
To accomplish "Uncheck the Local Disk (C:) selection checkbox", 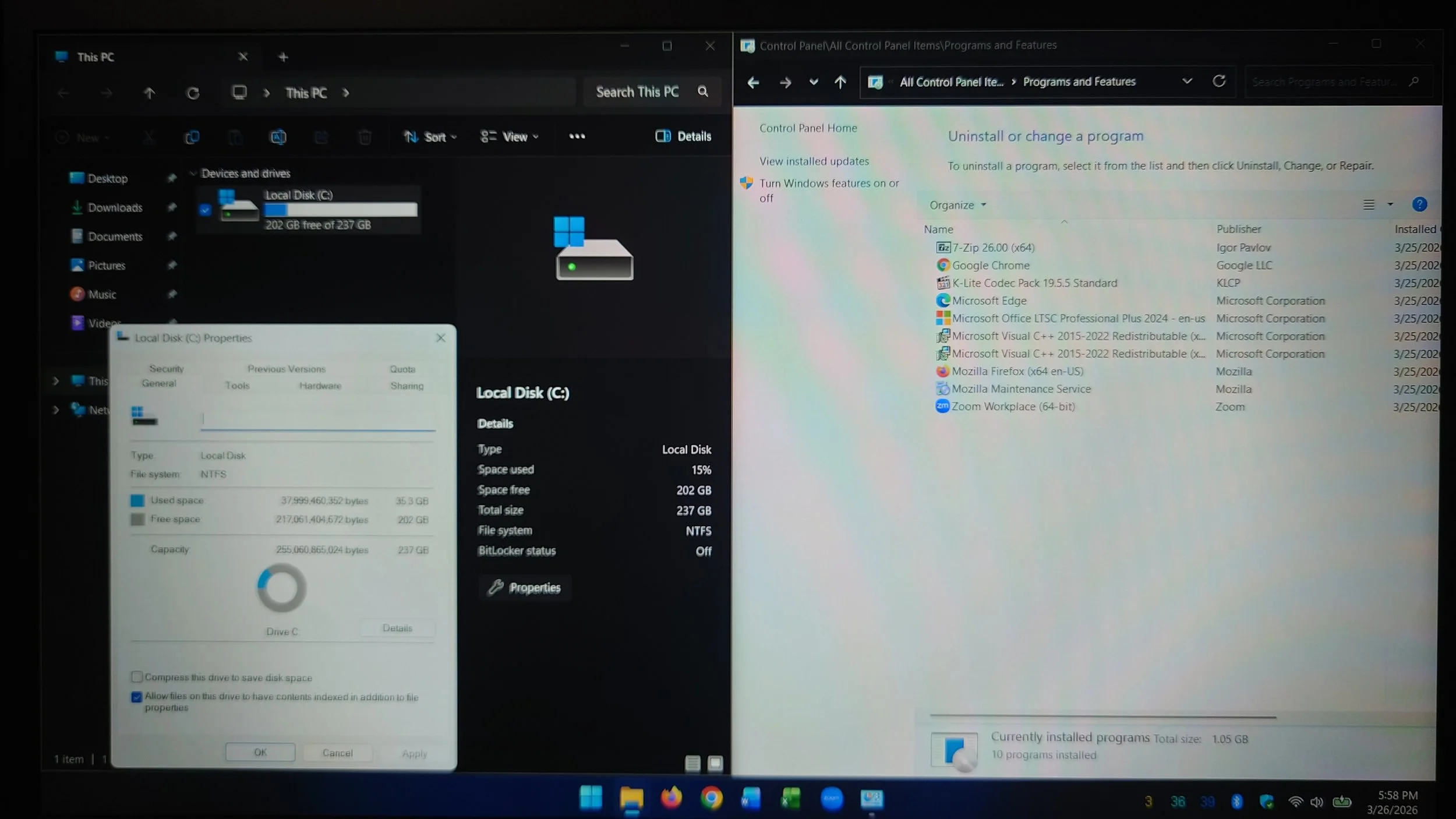I will pos(205,210).
